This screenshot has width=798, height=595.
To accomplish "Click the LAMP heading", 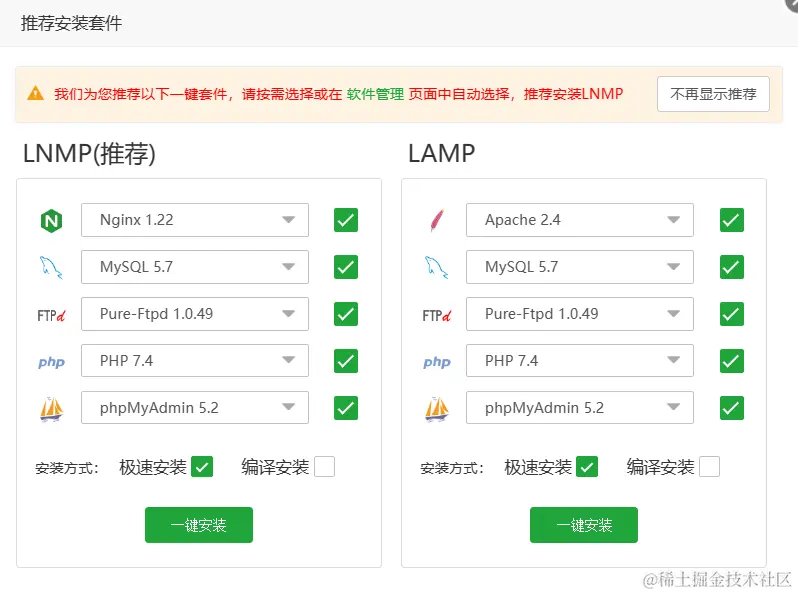I will (x=442, y=154).
